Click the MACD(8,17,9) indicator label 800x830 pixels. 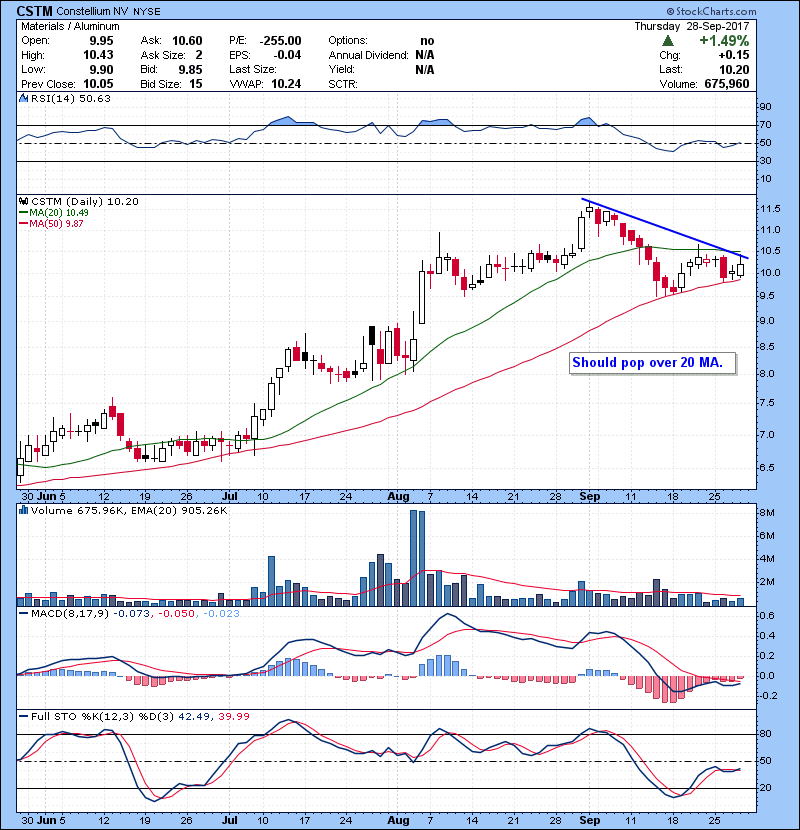(71, 614)
